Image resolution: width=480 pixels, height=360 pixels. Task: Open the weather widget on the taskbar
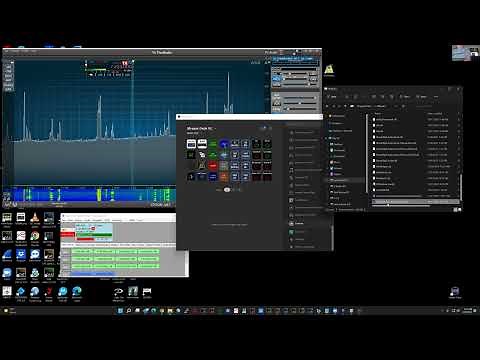coord(9,311)
